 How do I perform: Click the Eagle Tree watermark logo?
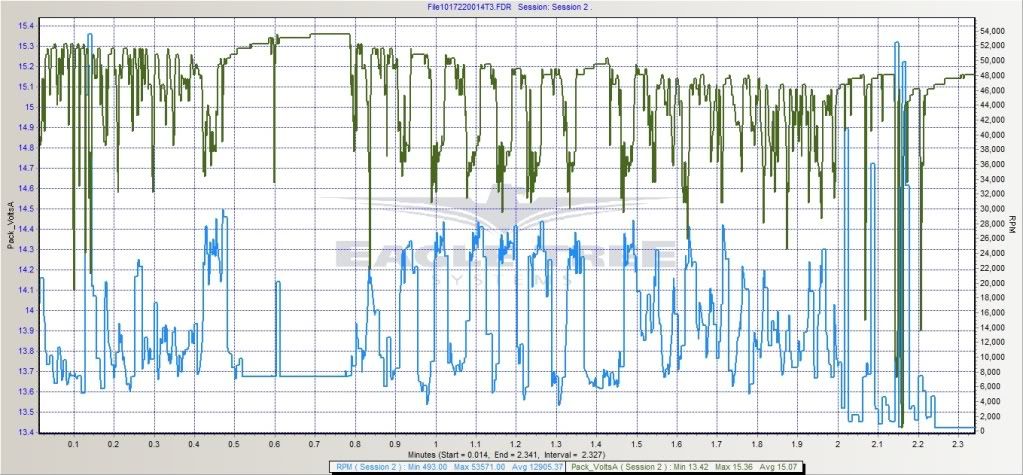506,252
